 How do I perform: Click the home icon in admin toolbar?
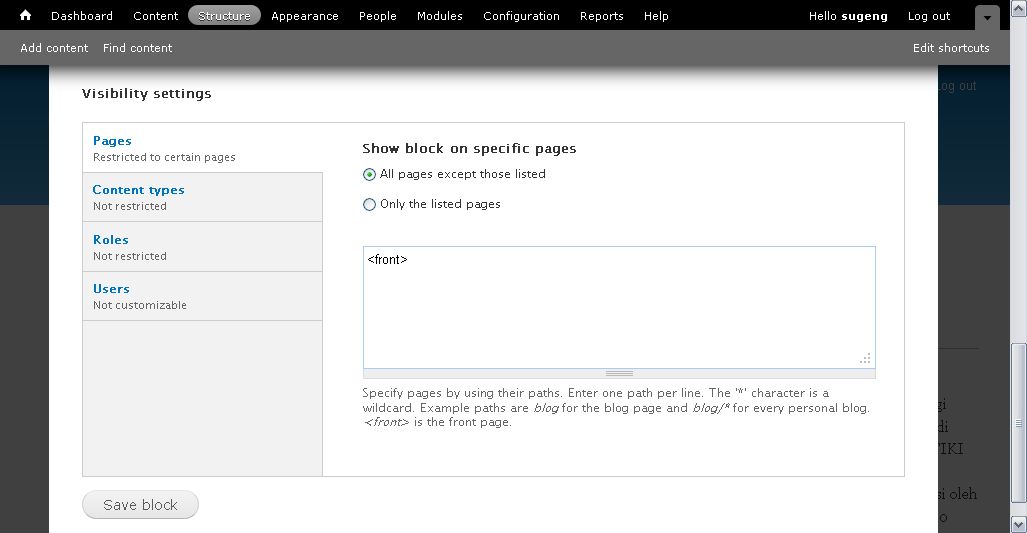point(26,16)
